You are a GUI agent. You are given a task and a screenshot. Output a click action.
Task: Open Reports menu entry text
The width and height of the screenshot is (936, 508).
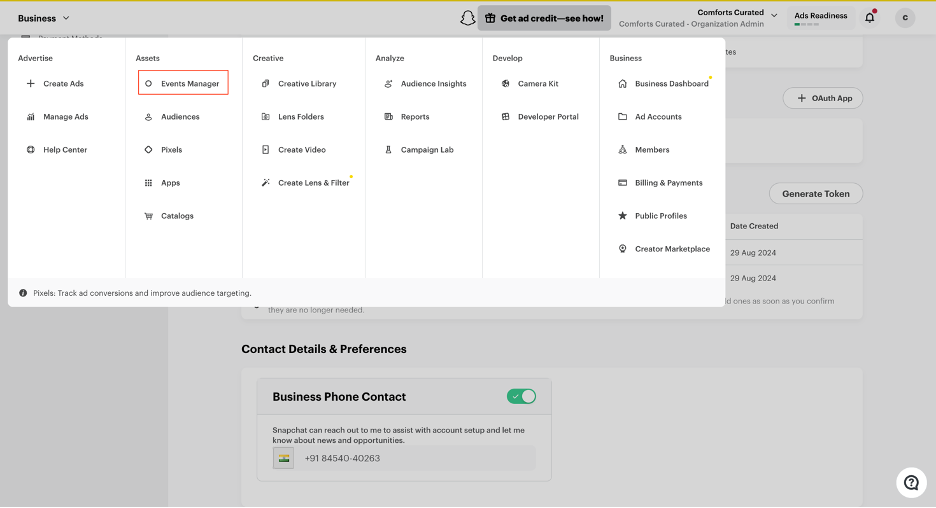[x=415, y=117]
